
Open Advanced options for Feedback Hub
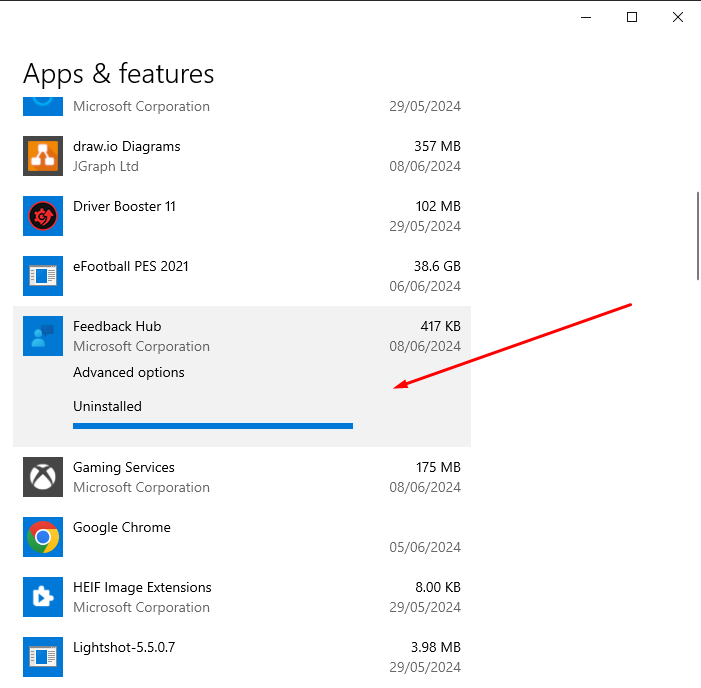129,372
